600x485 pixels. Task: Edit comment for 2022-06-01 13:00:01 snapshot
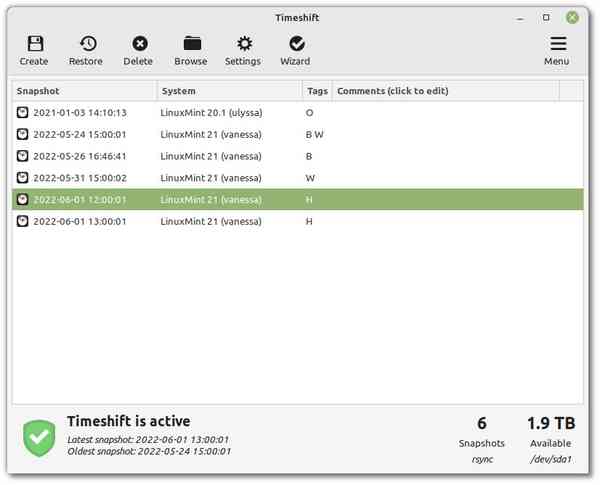tap(446, 221)
